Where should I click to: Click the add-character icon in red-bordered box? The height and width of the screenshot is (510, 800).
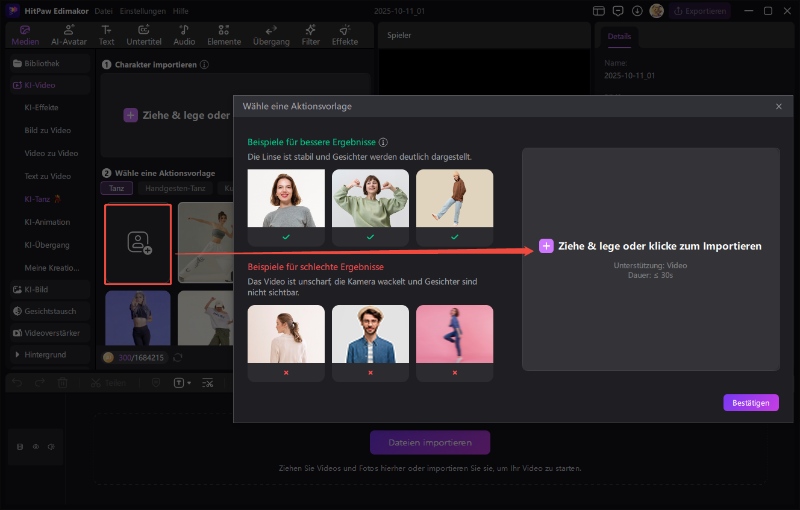138,243
